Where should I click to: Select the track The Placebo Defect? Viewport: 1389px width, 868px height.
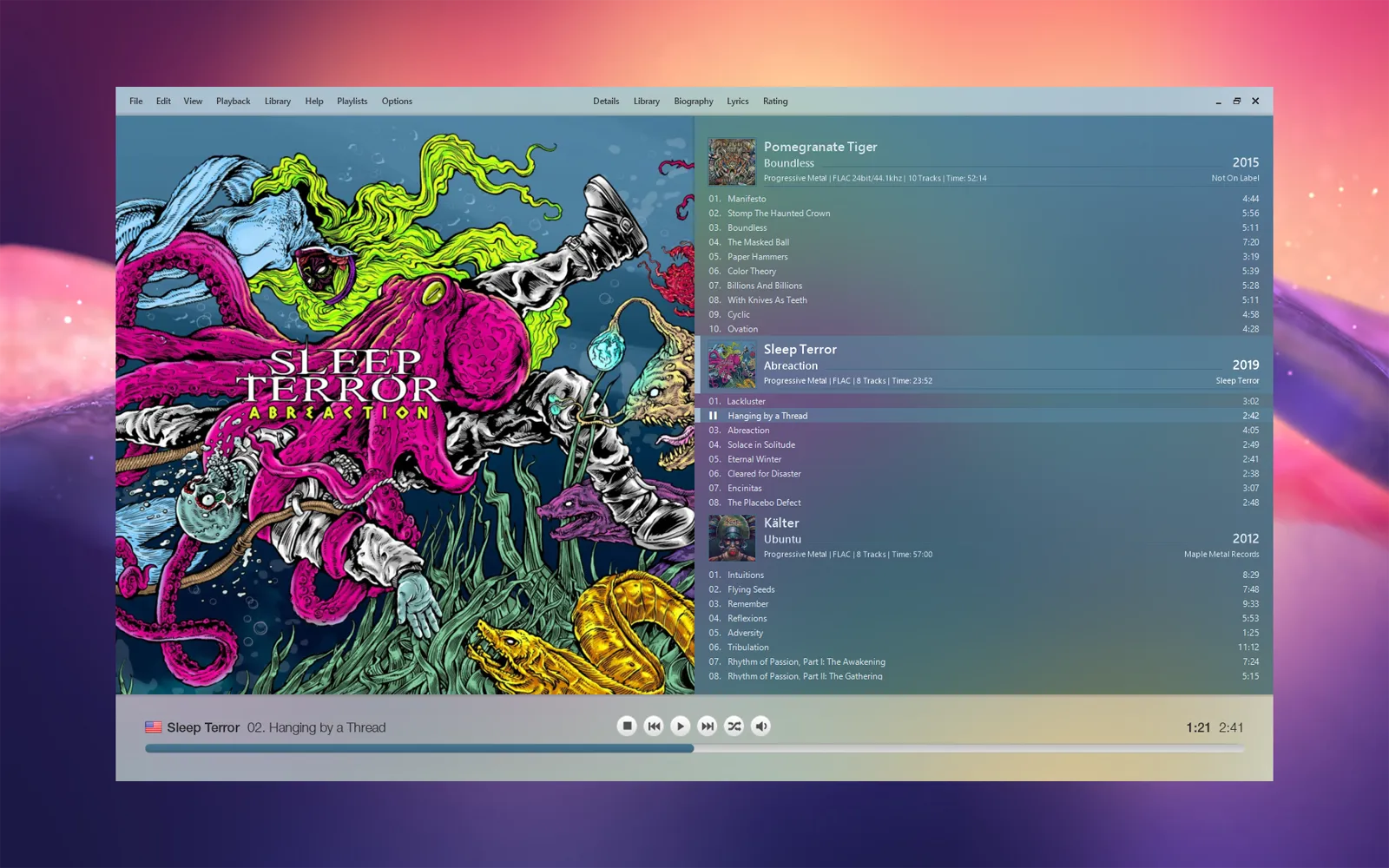(984, 503)
